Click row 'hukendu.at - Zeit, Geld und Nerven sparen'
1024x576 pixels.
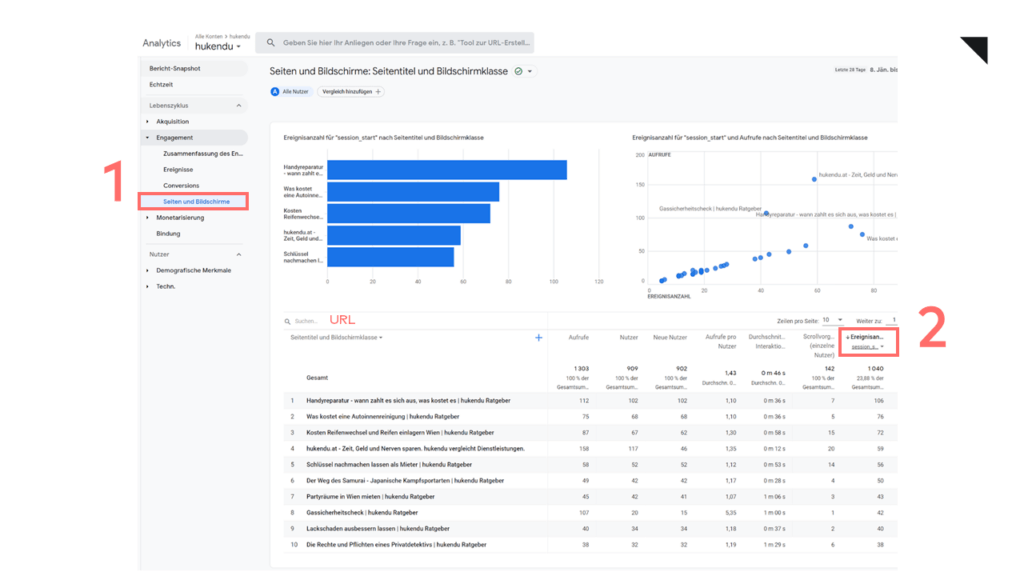point(590,449)
